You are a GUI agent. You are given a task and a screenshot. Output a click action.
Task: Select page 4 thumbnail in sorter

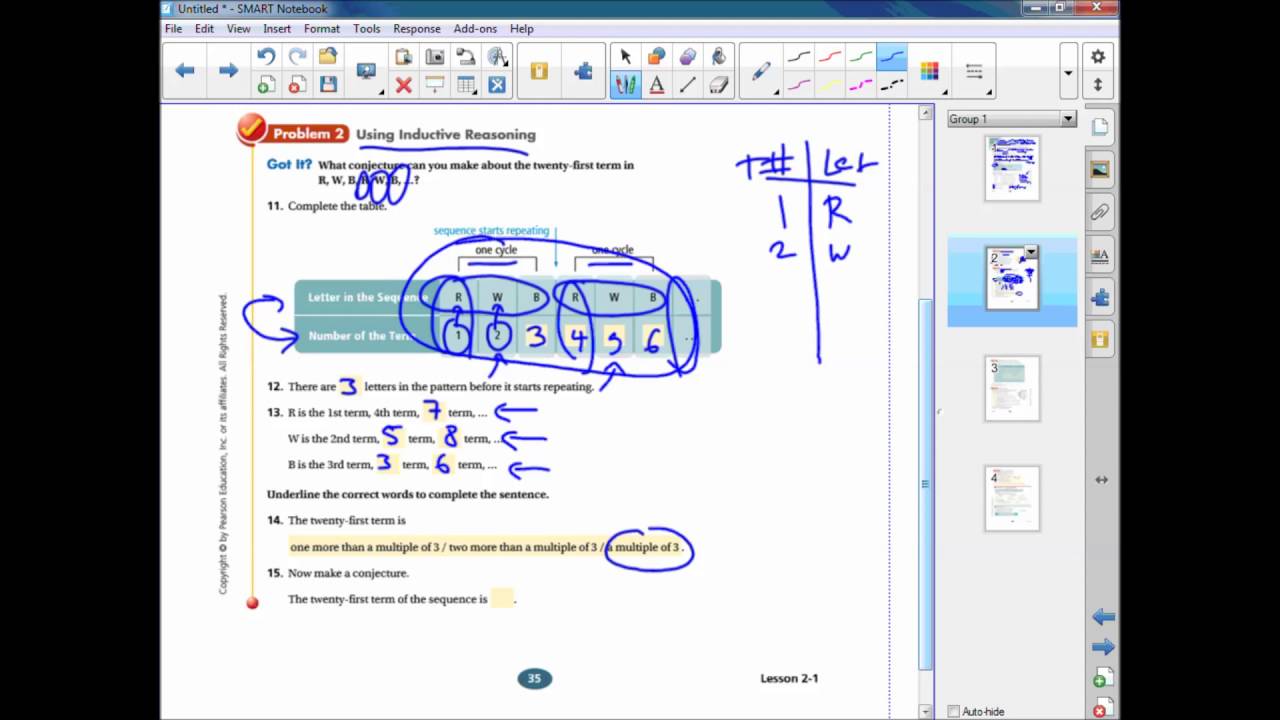pyautogui.click(x=1012, y=498)
